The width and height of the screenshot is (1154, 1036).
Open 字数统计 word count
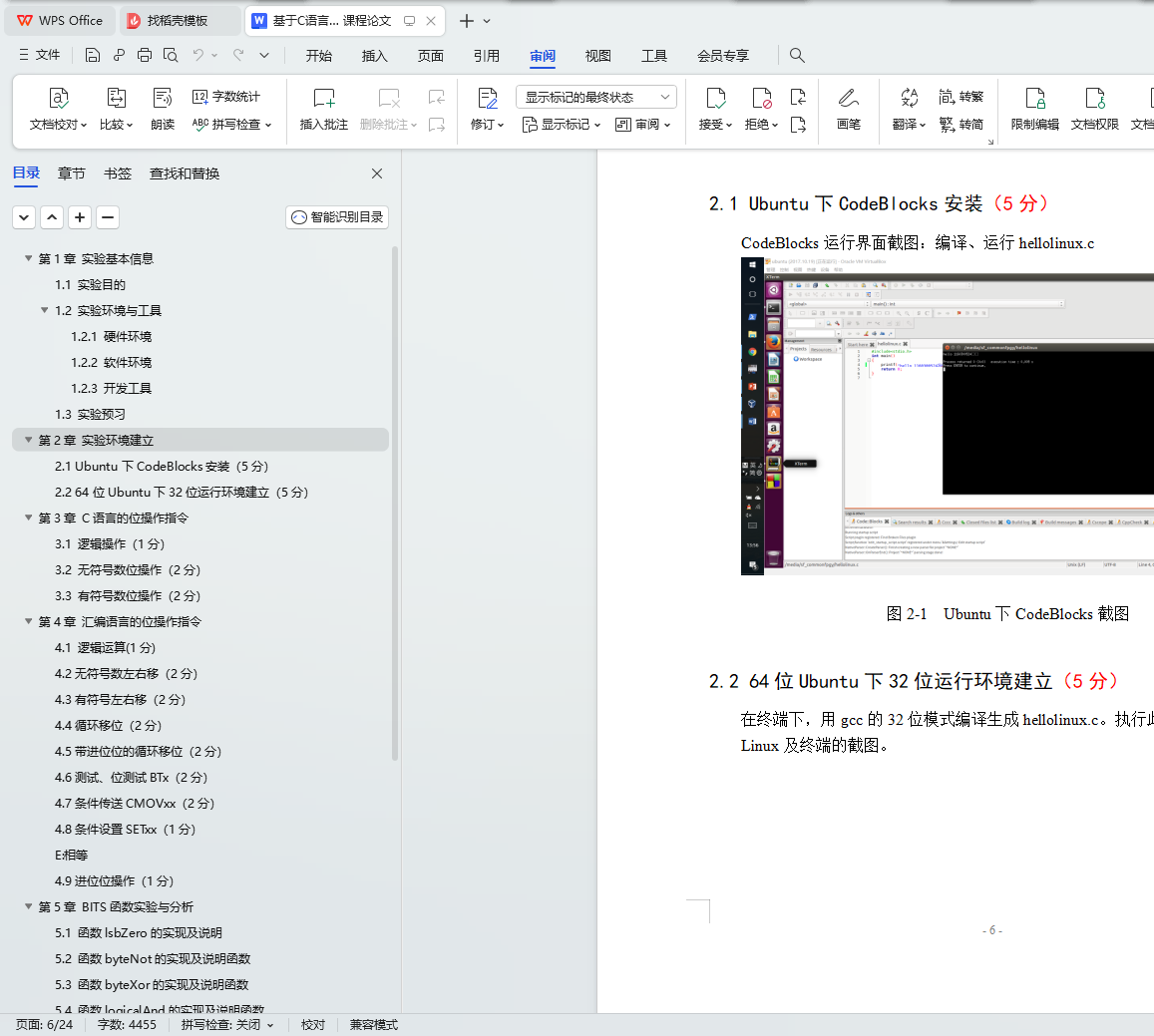(226, 97)
